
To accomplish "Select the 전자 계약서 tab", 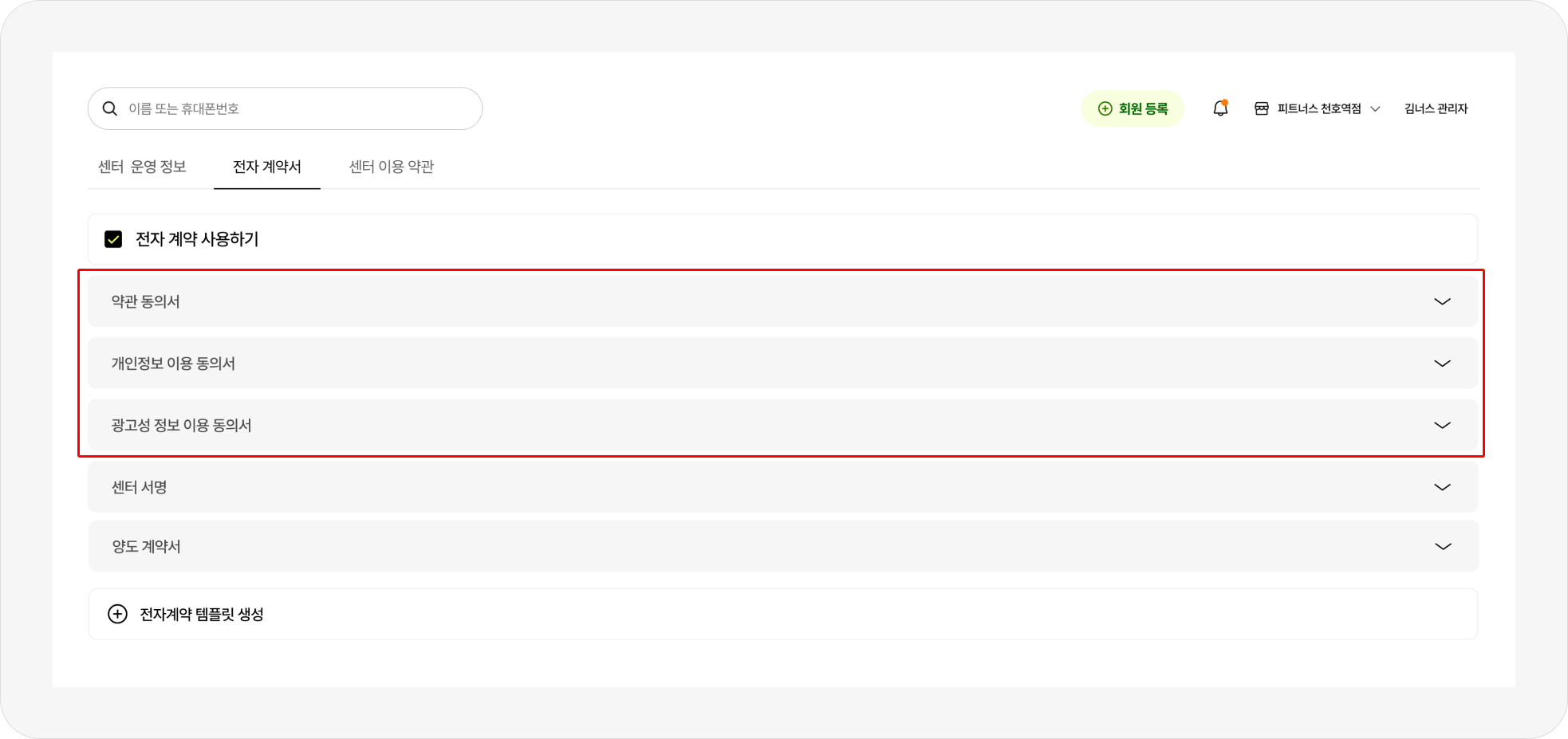I will tap(267, 167).
